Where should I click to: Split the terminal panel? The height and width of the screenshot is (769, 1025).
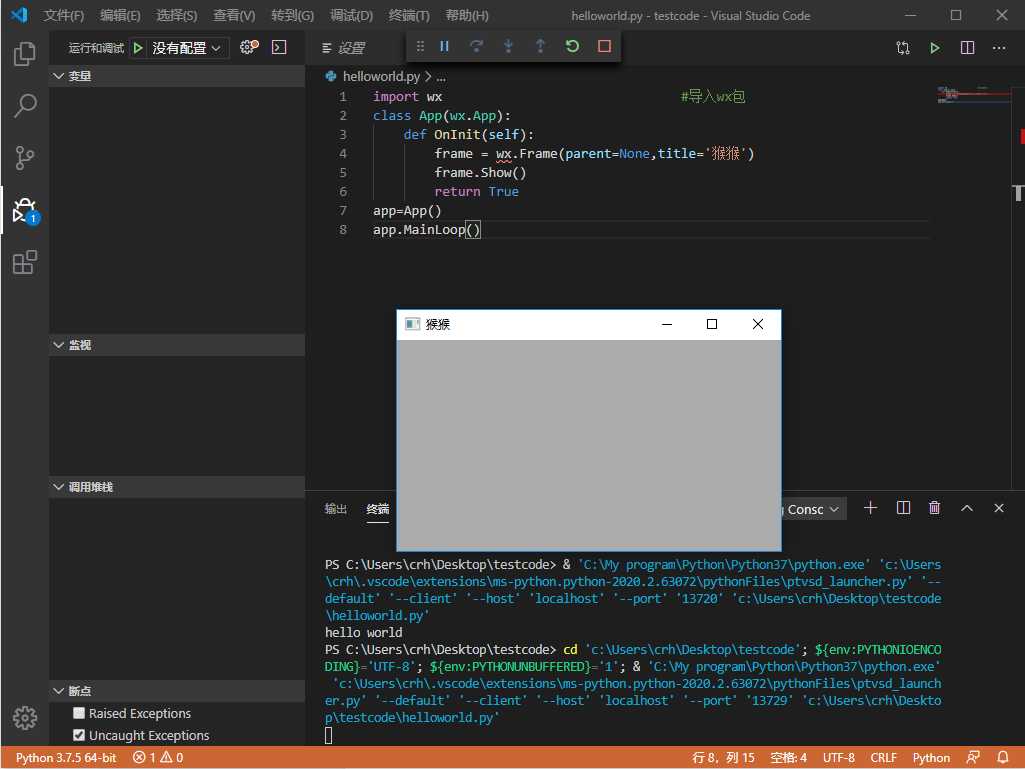pos(903,508)
